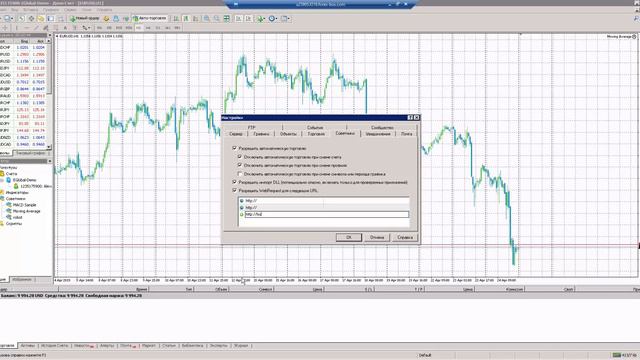The width and height of the screenshot is (640, 360).
Task: Select the robot expert in Navigator
Action: (x=18, y=217)
